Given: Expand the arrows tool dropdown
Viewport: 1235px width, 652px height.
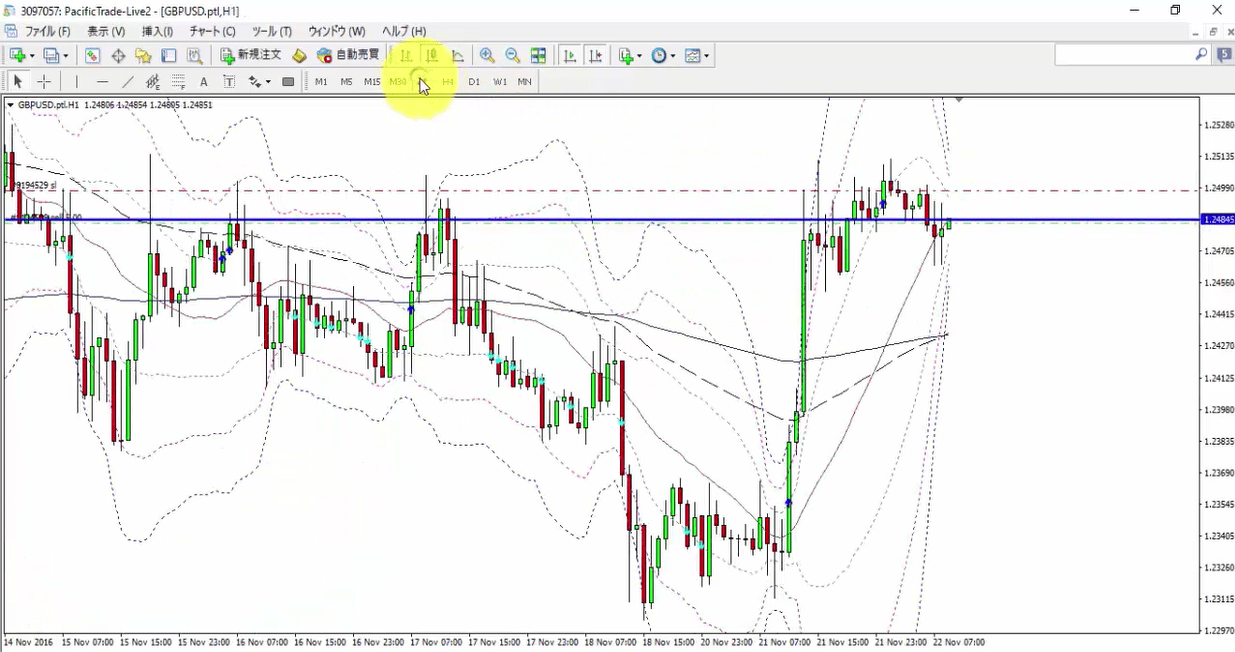Looking at the screenshot, I should (x=269, y=82).
